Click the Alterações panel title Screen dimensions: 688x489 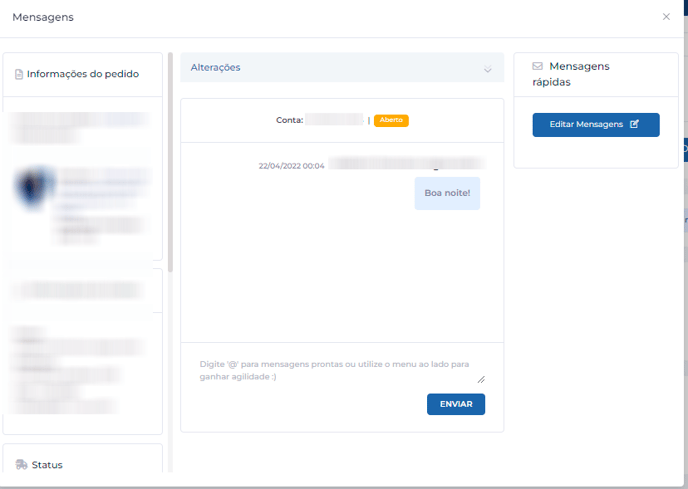(215, 68)
